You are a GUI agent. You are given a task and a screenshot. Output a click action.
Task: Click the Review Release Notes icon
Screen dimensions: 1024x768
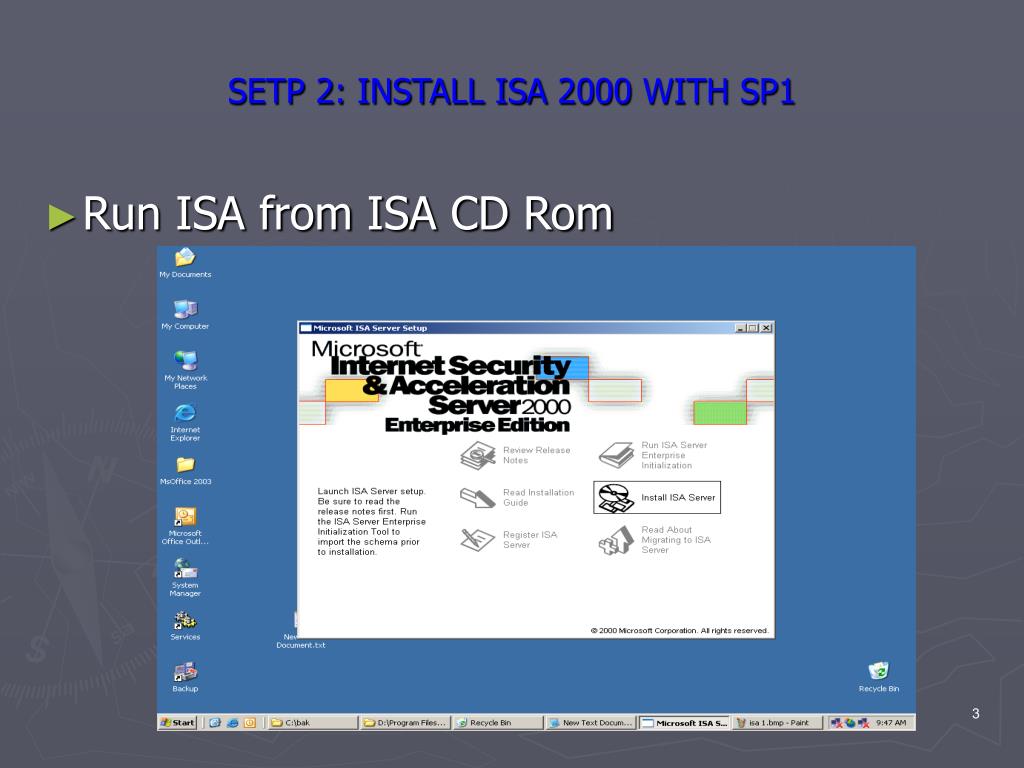(x=477, y=455)
